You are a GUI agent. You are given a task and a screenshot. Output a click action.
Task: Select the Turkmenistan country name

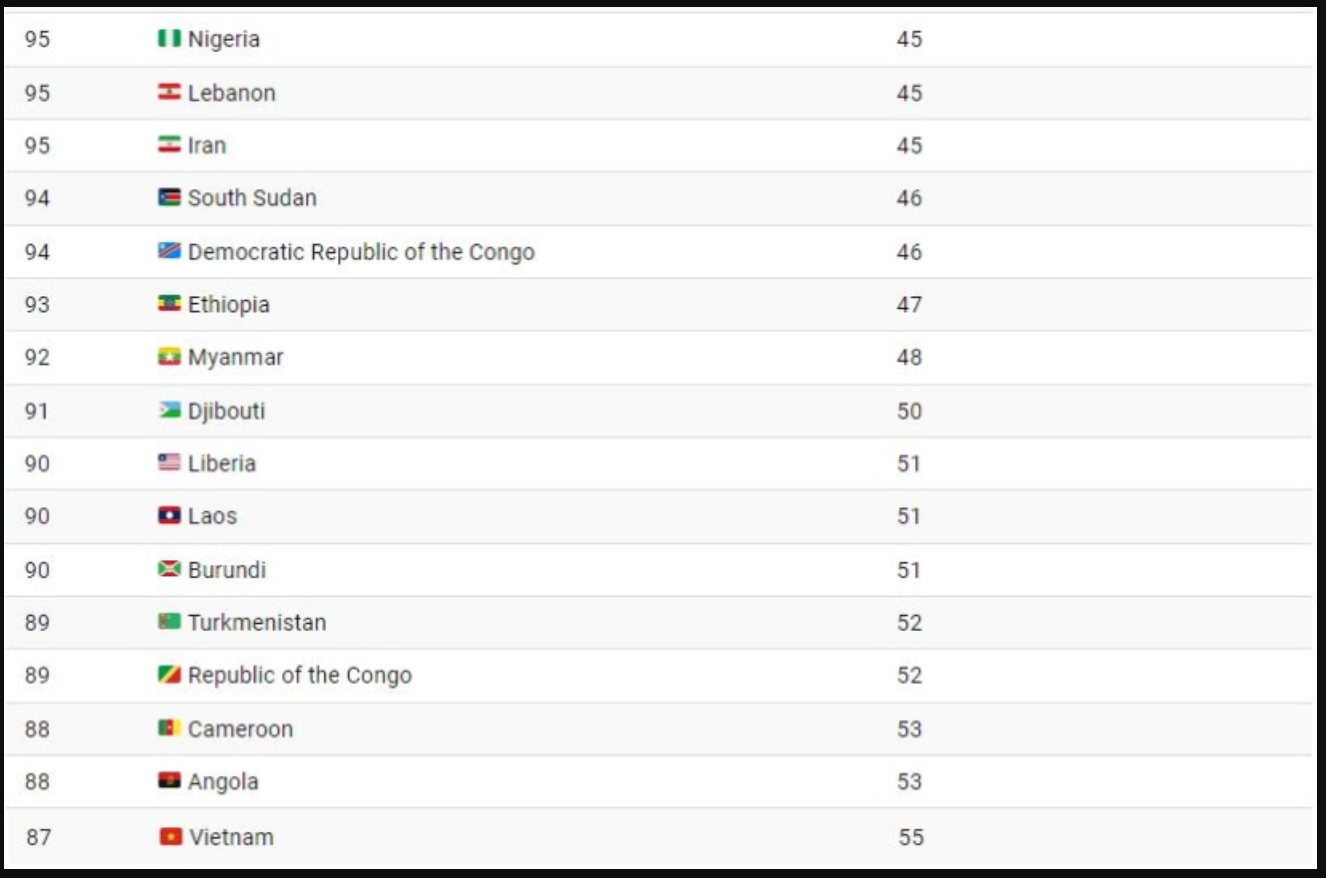click(x=257, y=623)
